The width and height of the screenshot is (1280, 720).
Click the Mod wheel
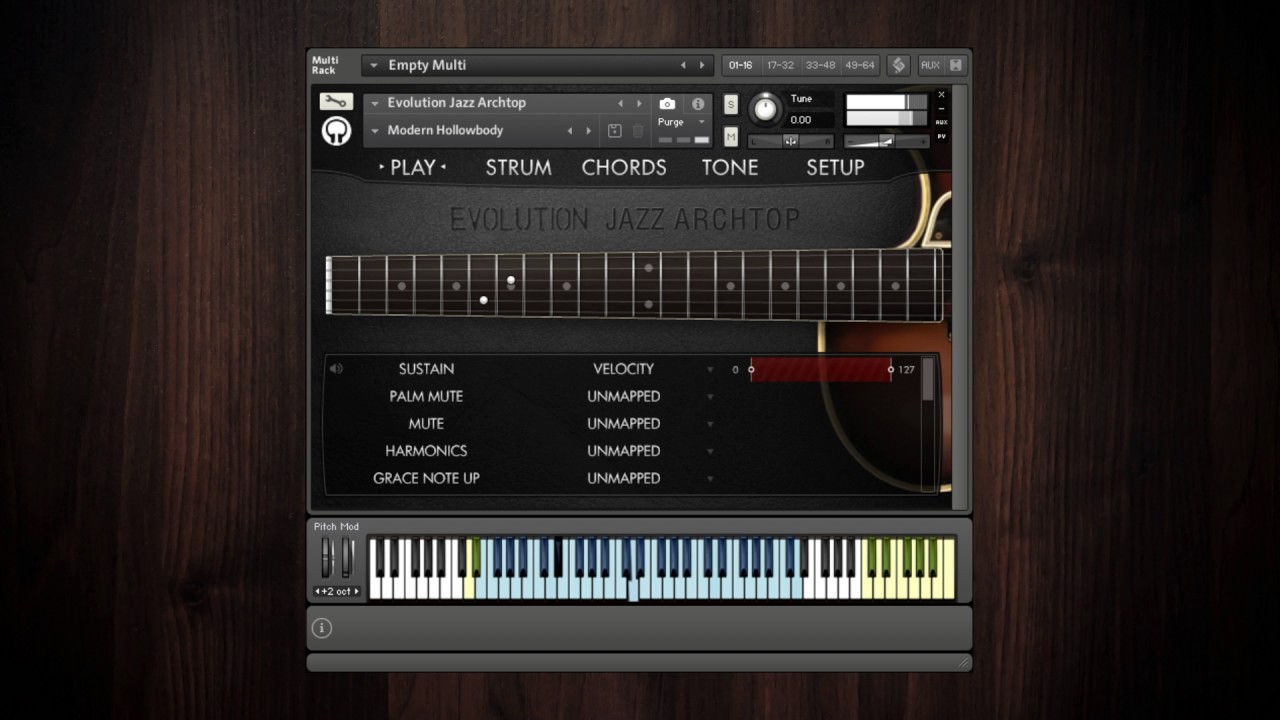[x=347, y=557]
